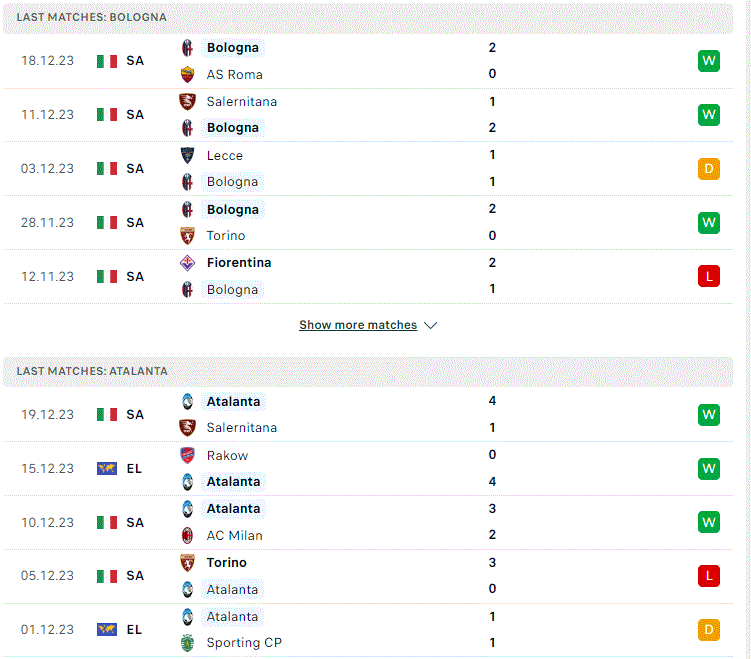751x659 pixels.
Task: Select Last Matches: Atalanta header
Action: [368, 372]
